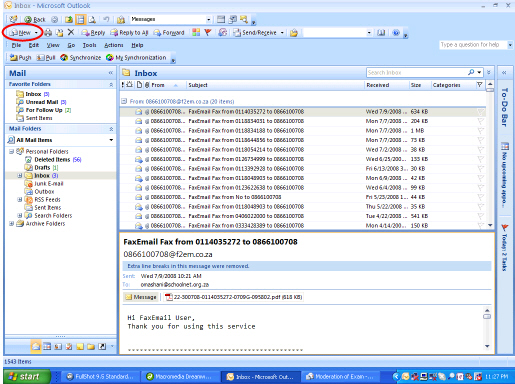Image resolution: width=515 pixels, height=384 pixels.
Task: Click the Send/Receive button
Action: point(255,32)
